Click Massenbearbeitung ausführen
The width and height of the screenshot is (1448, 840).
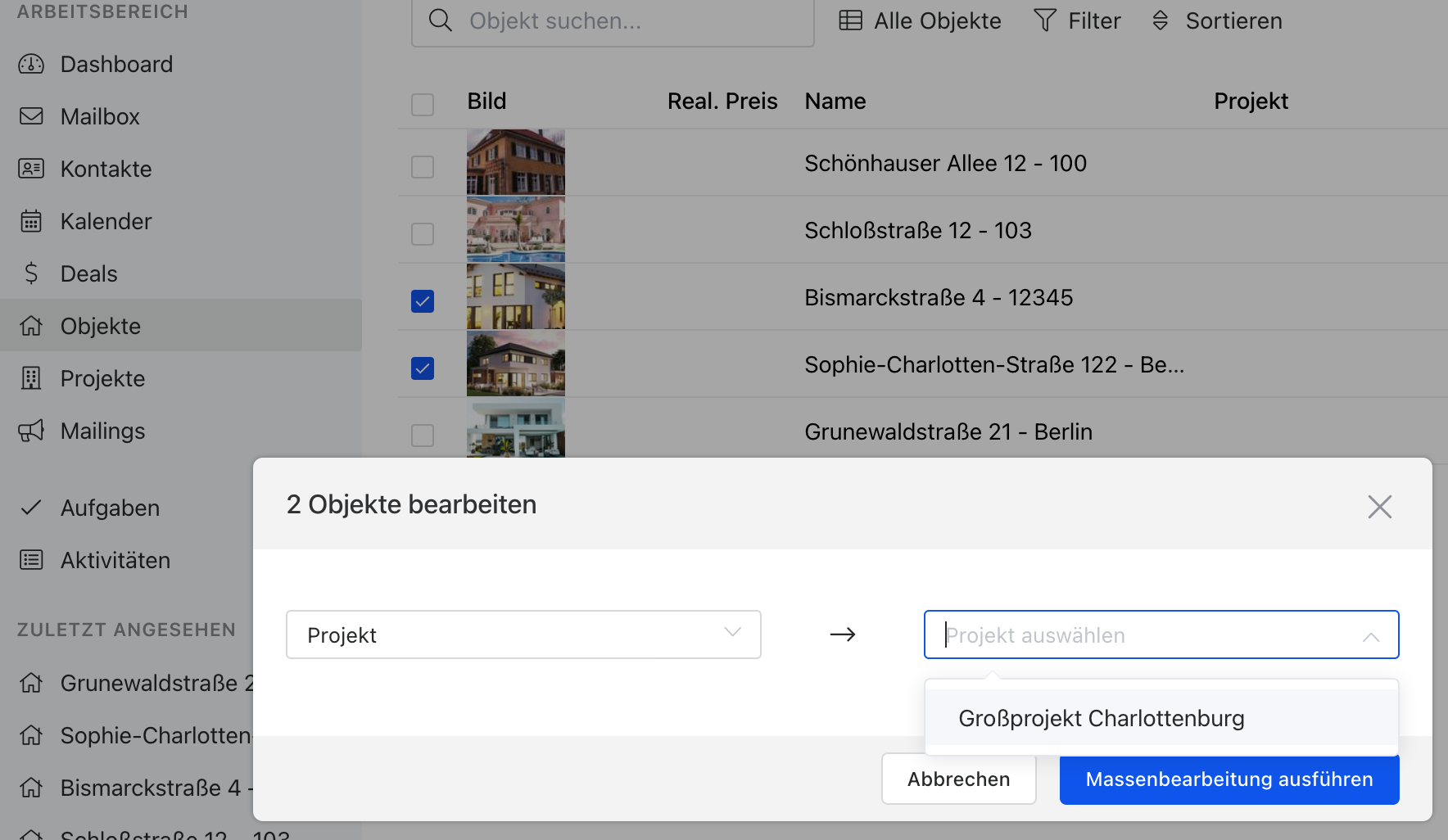(1229, 779)
